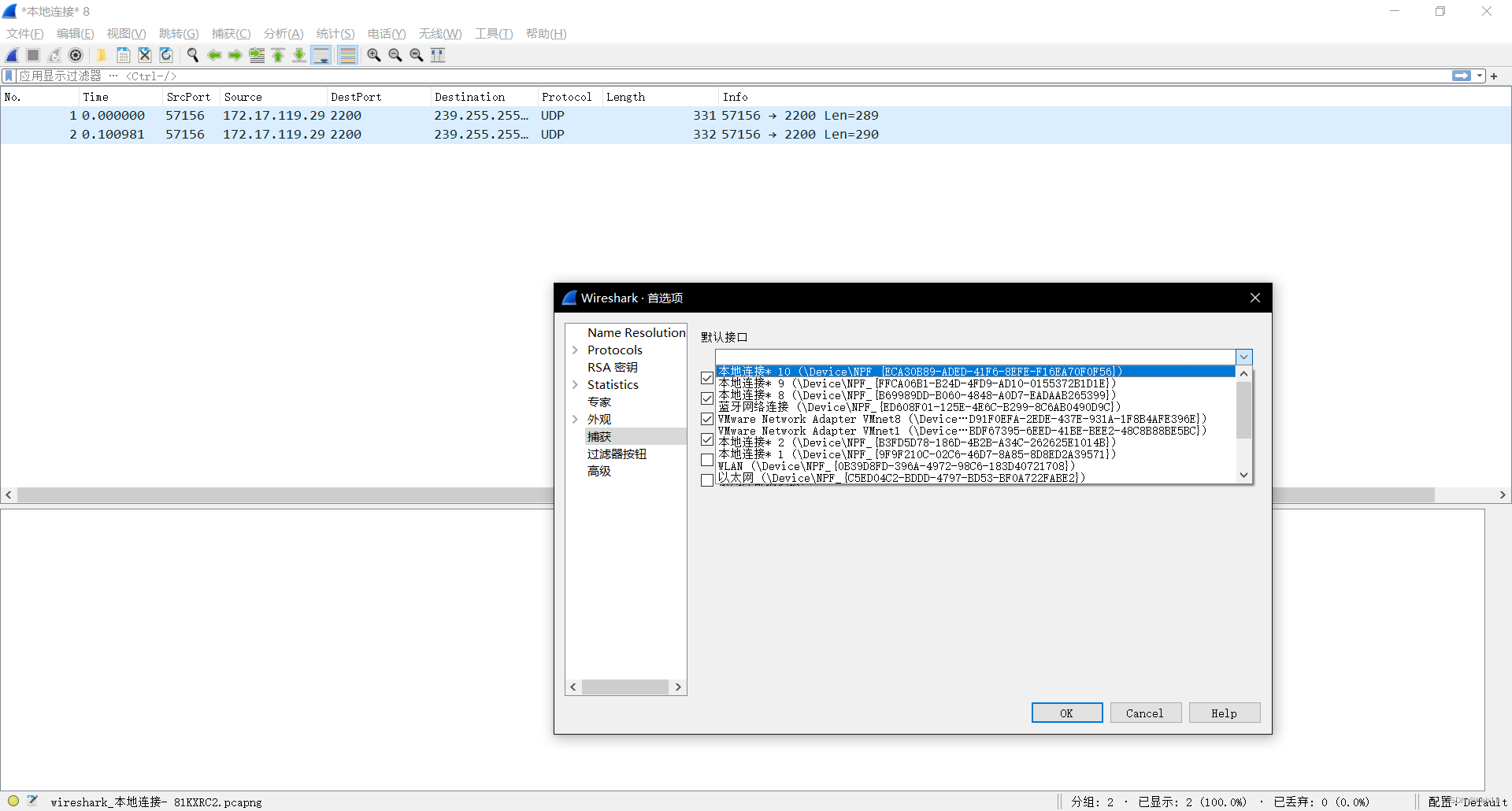1512x811 pixels.
Task: Go to specified packet toolbar icon
Action: click(257, 55)
